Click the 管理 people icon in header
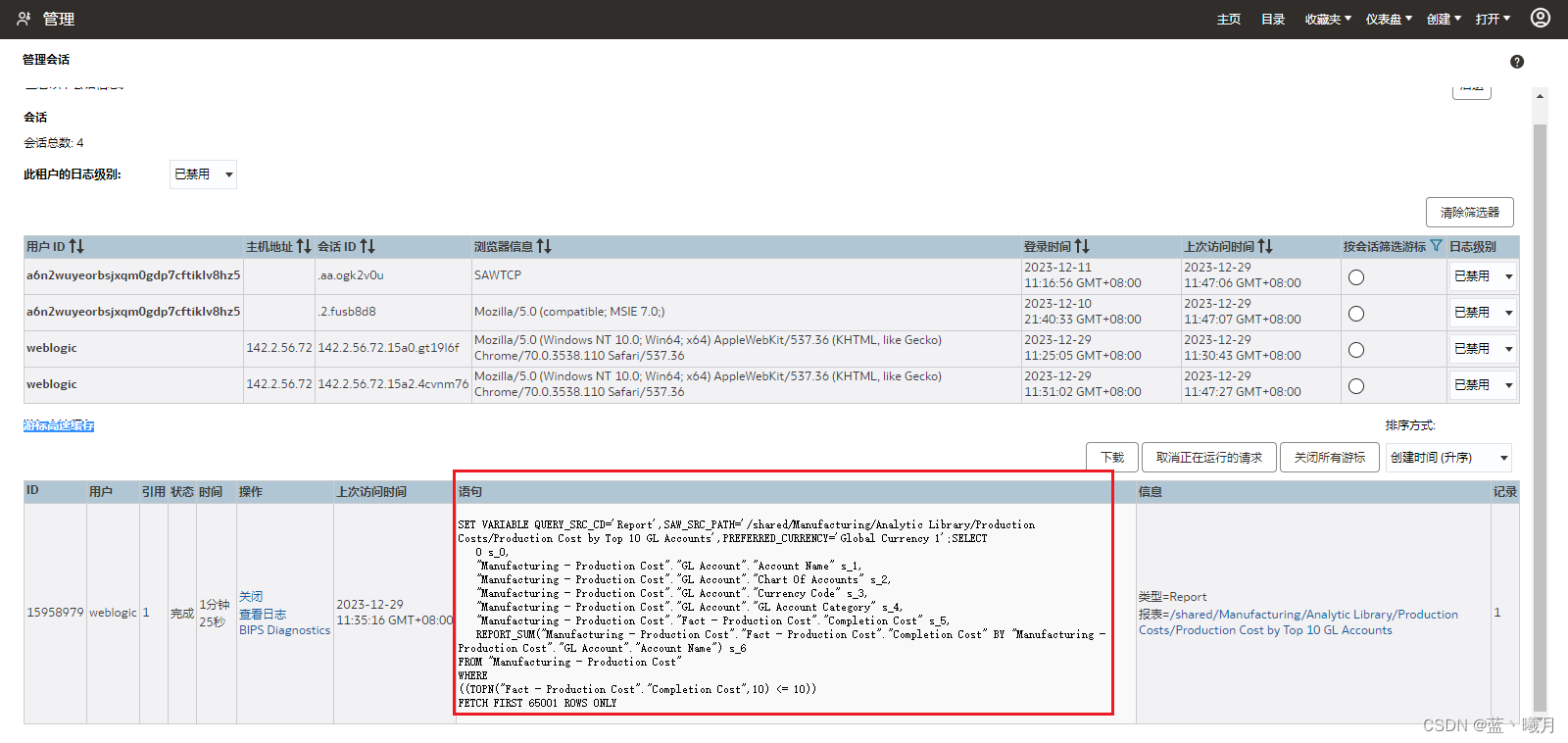Screen dimensions: 1568x743 coord(24,19)
